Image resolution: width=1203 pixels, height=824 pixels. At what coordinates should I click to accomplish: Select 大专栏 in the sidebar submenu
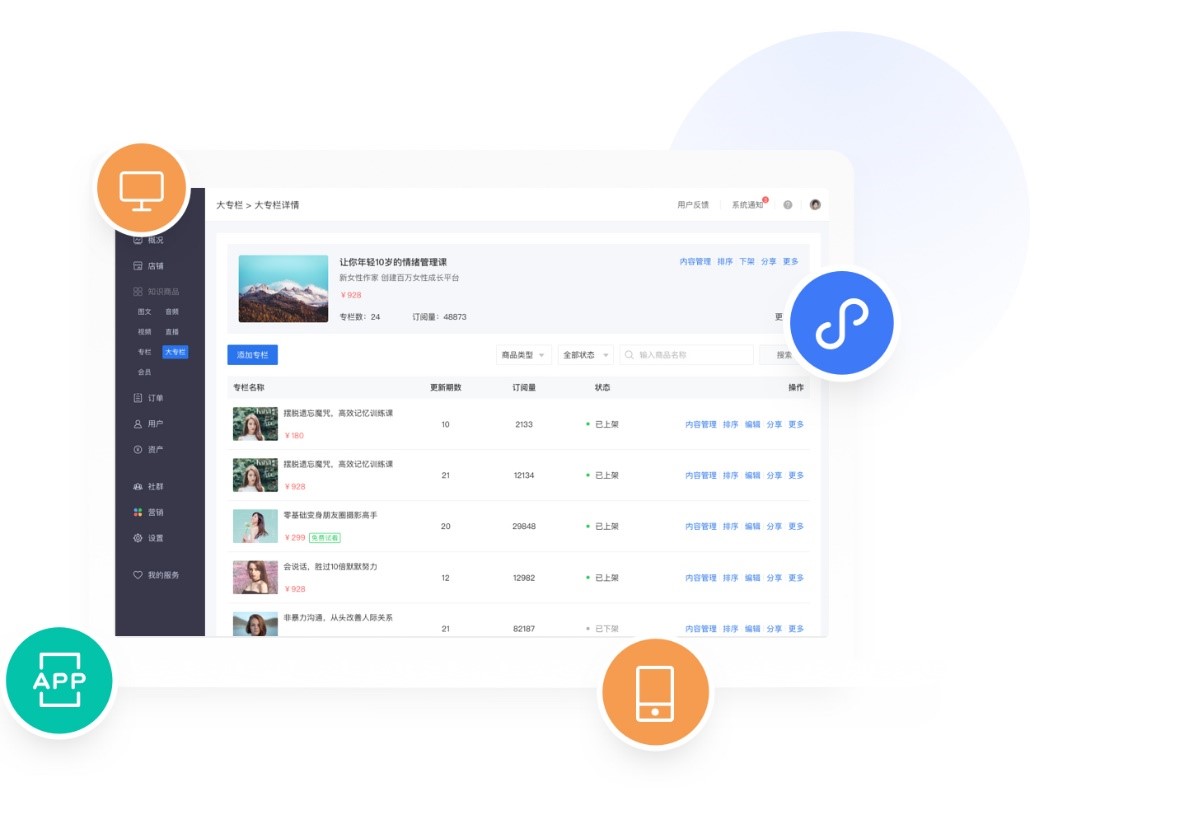(175, 352)
